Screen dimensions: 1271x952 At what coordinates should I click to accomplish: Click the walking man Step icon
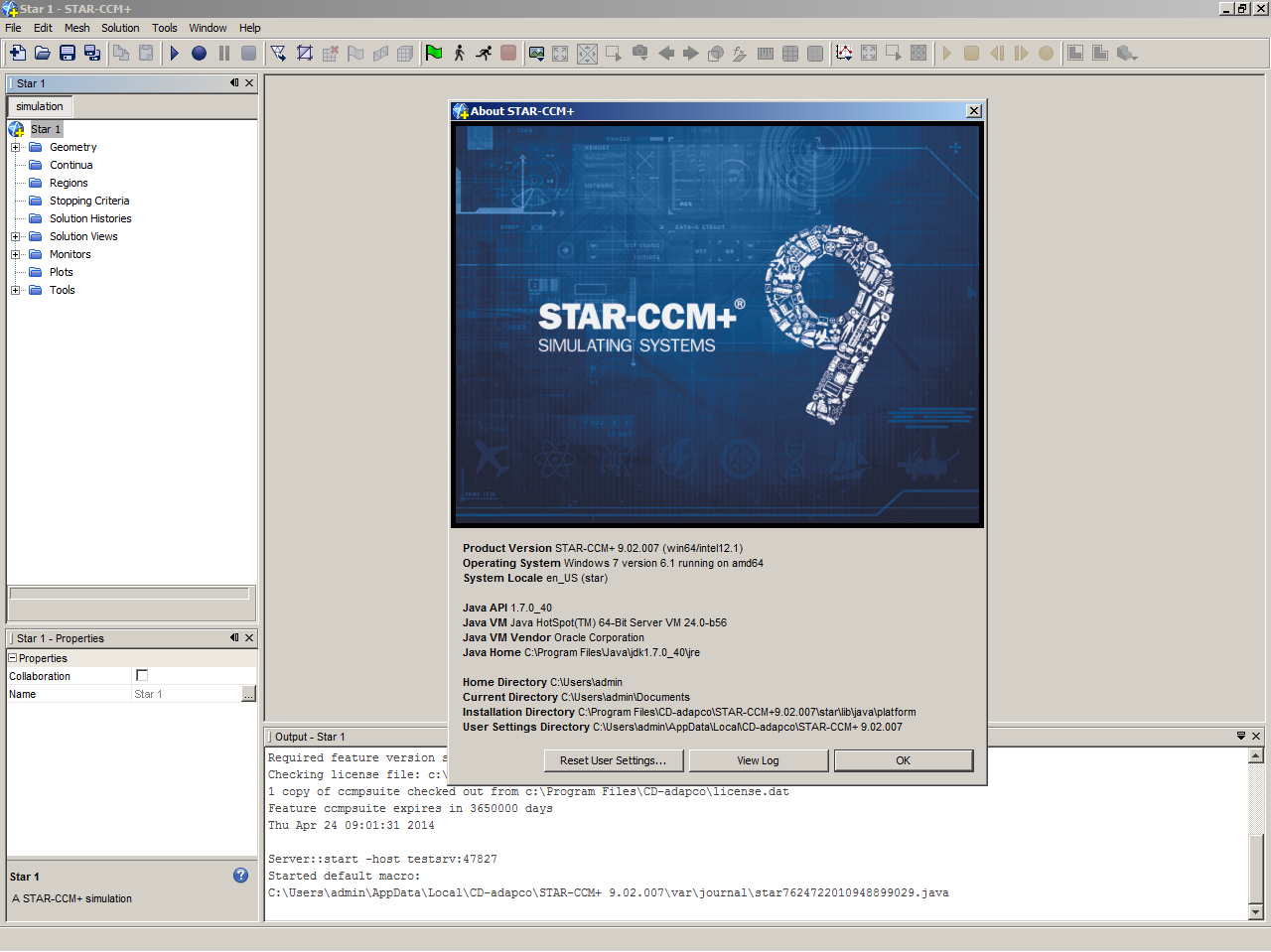[x=459, y=53]
